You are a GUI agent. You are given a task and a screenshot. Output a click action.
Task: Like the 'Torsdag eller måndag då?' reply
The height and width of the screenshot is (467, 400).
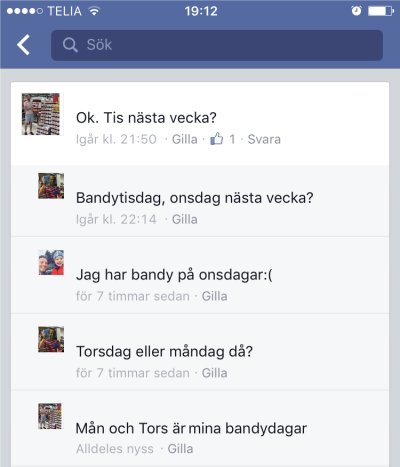pos(214,373)
